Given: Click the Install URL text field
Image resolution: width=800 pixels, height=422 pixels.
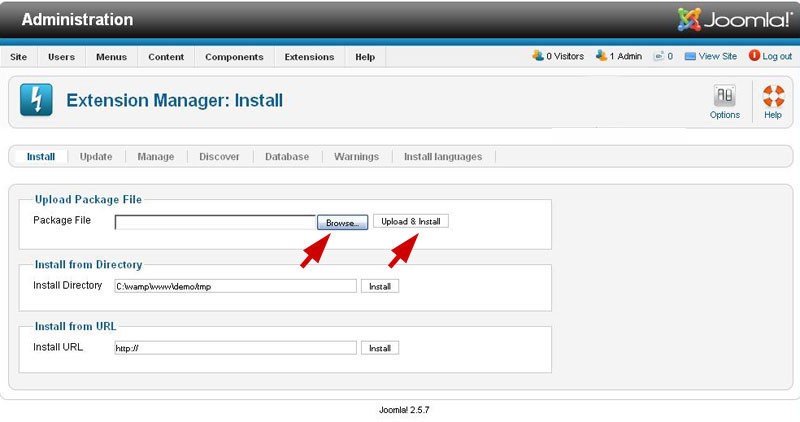Looking at the screenshot, I should pyautogui.click(x=235, y=348).
